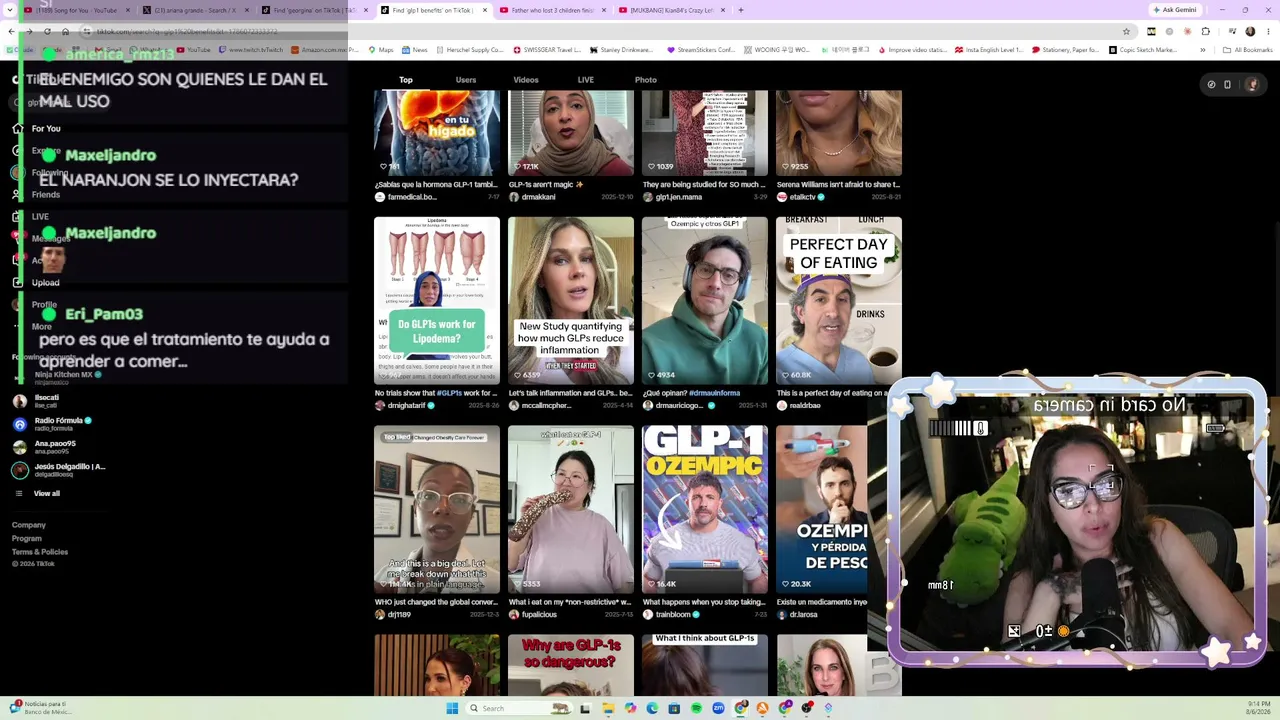Open For You in TikTok sidebar
This screenshot has height=720, width=1280.
tap(46, 128)
